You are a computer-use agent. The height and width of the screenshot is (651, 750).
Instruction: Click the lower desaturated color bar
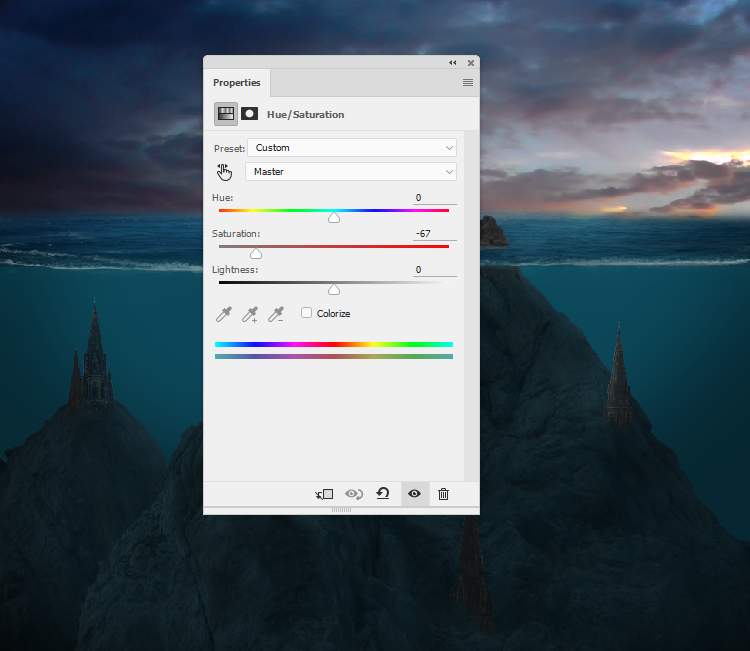pyautogui.click(x=334, y=356)
